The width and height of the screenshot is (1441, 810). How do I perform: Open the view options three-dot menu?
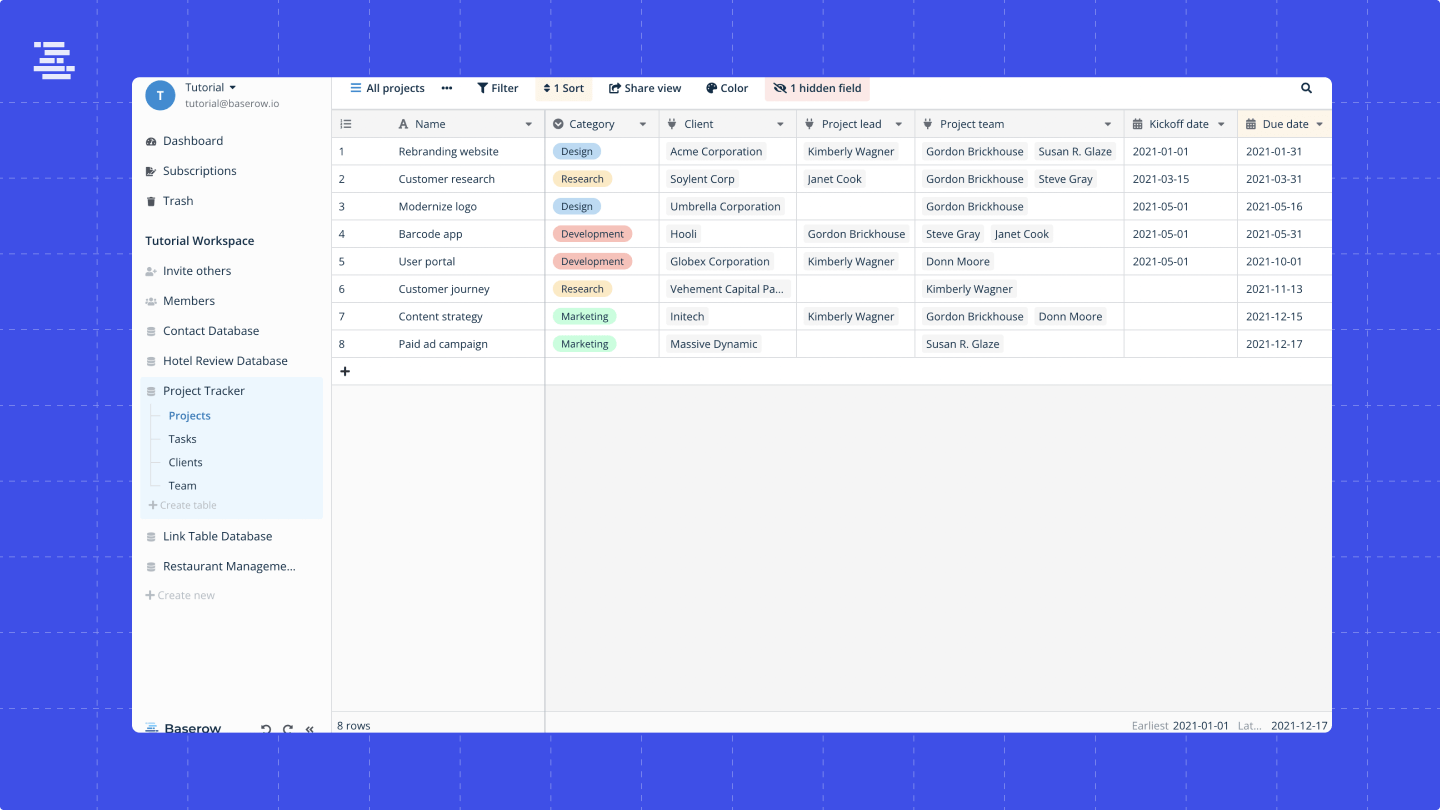coord(447,88)
